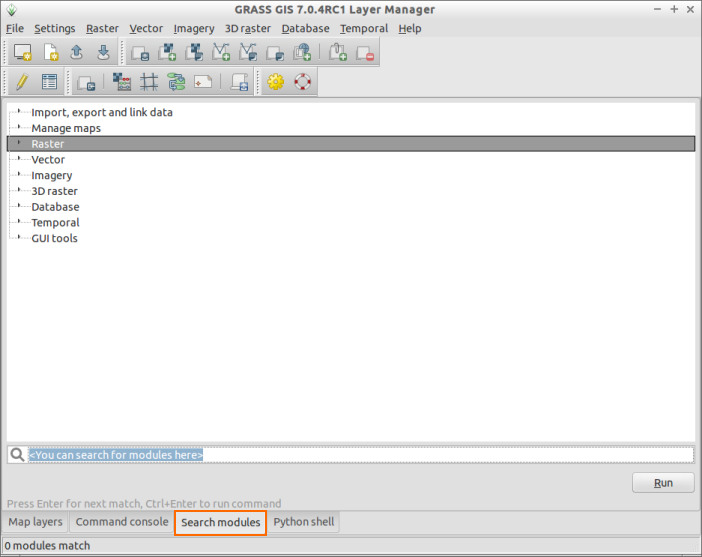Add vector map layer
702x557 pixels.
pos(221,52)
